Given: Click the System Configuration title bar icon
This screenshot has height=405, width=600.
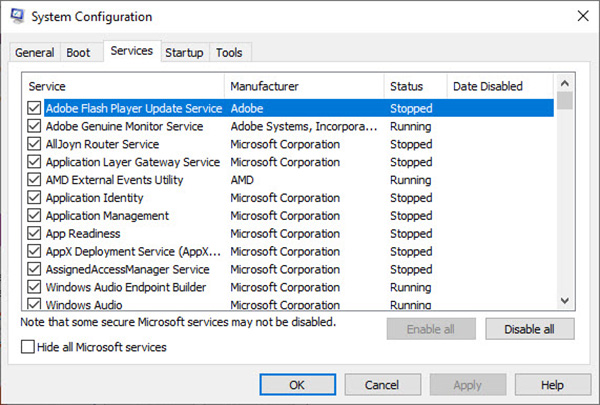Looking at the screenshot, I should point(18,16).
